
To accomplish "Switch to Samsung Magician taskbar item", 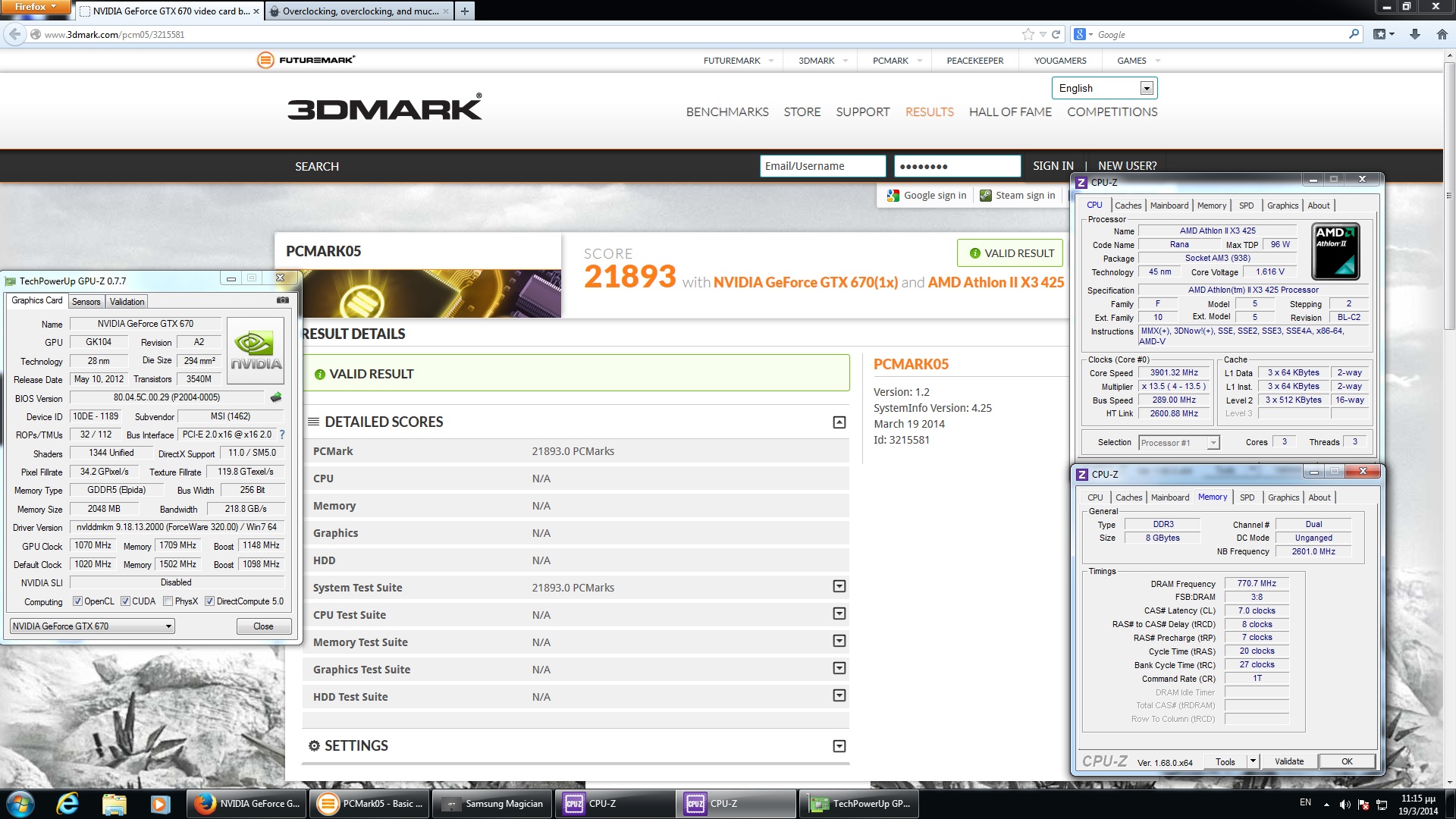I will pos(493,804).
